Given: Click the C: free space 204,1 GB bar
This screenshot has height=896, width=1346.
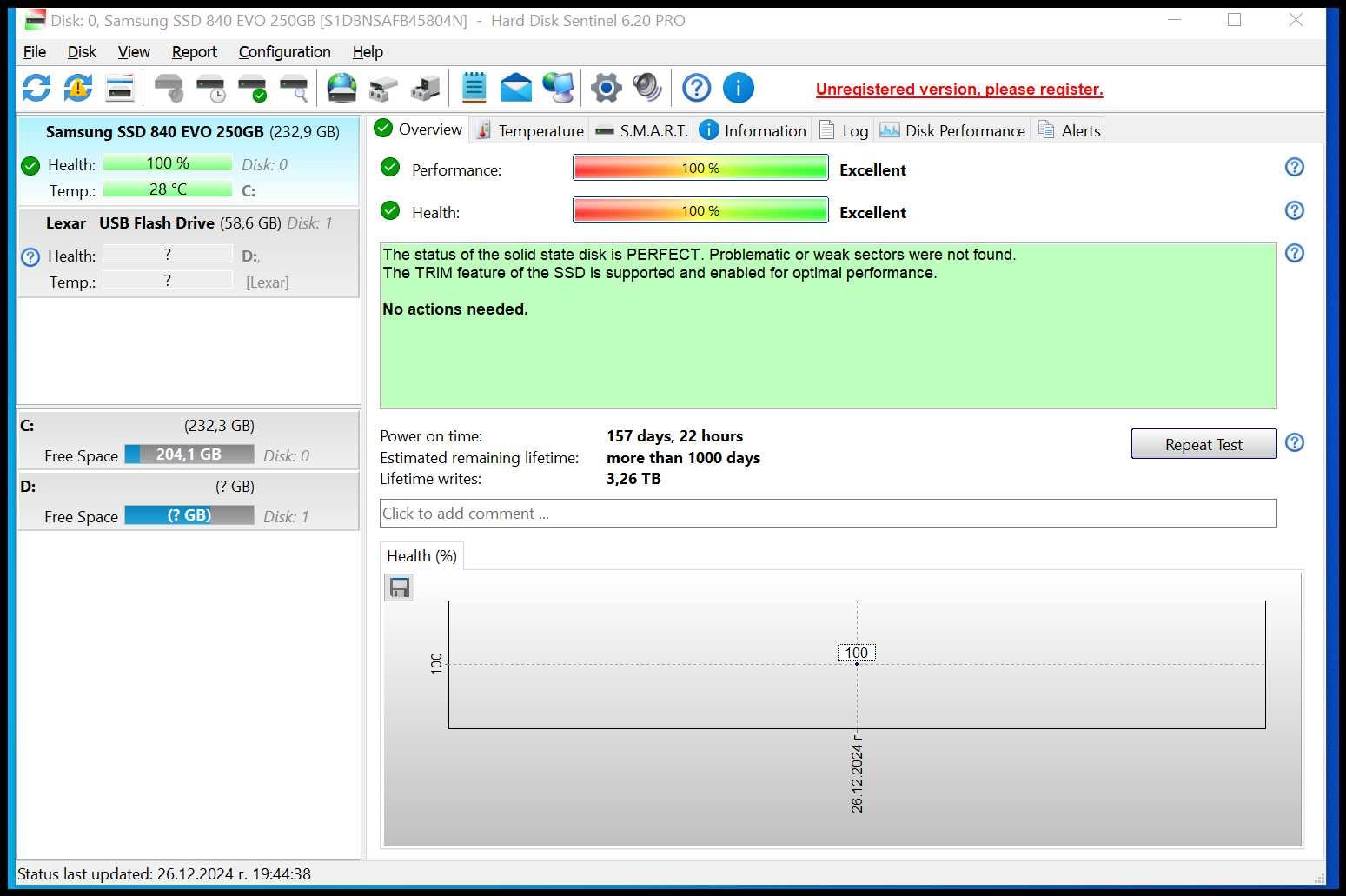Looking at the screenshot, I should [x=189, y=455].
